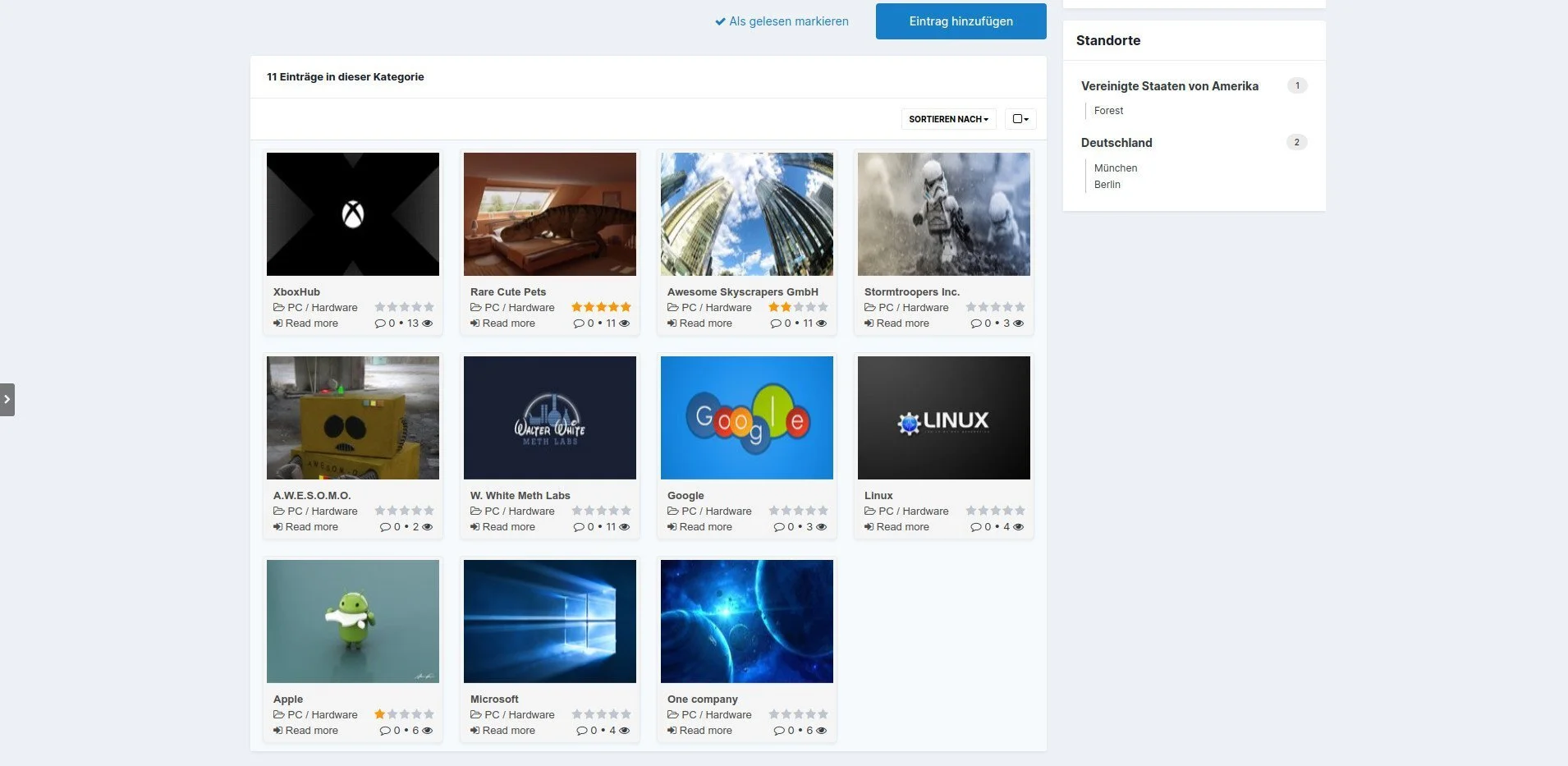The height and width of the screenshot is (766, 1568).
Task: Open the A.W.E.S.O.M.O. robot thumbnail
Action: (353, 418)
